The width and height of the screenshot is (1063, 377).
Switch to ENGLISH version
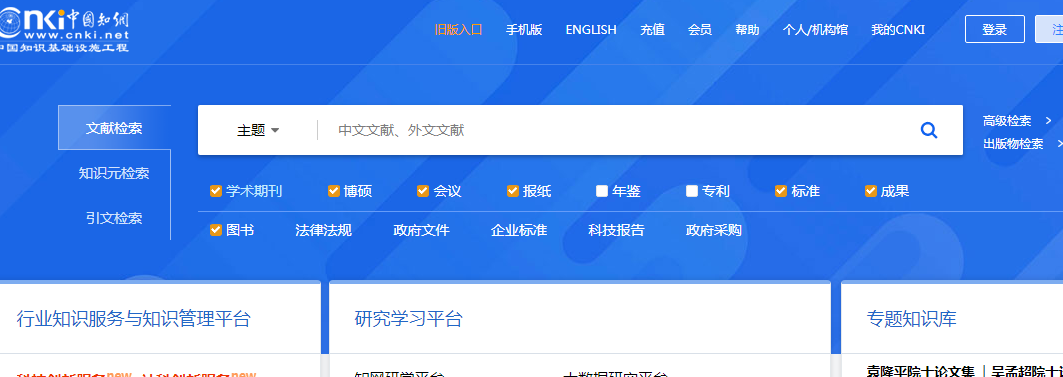pyautogui.click(x=591, y=30)
